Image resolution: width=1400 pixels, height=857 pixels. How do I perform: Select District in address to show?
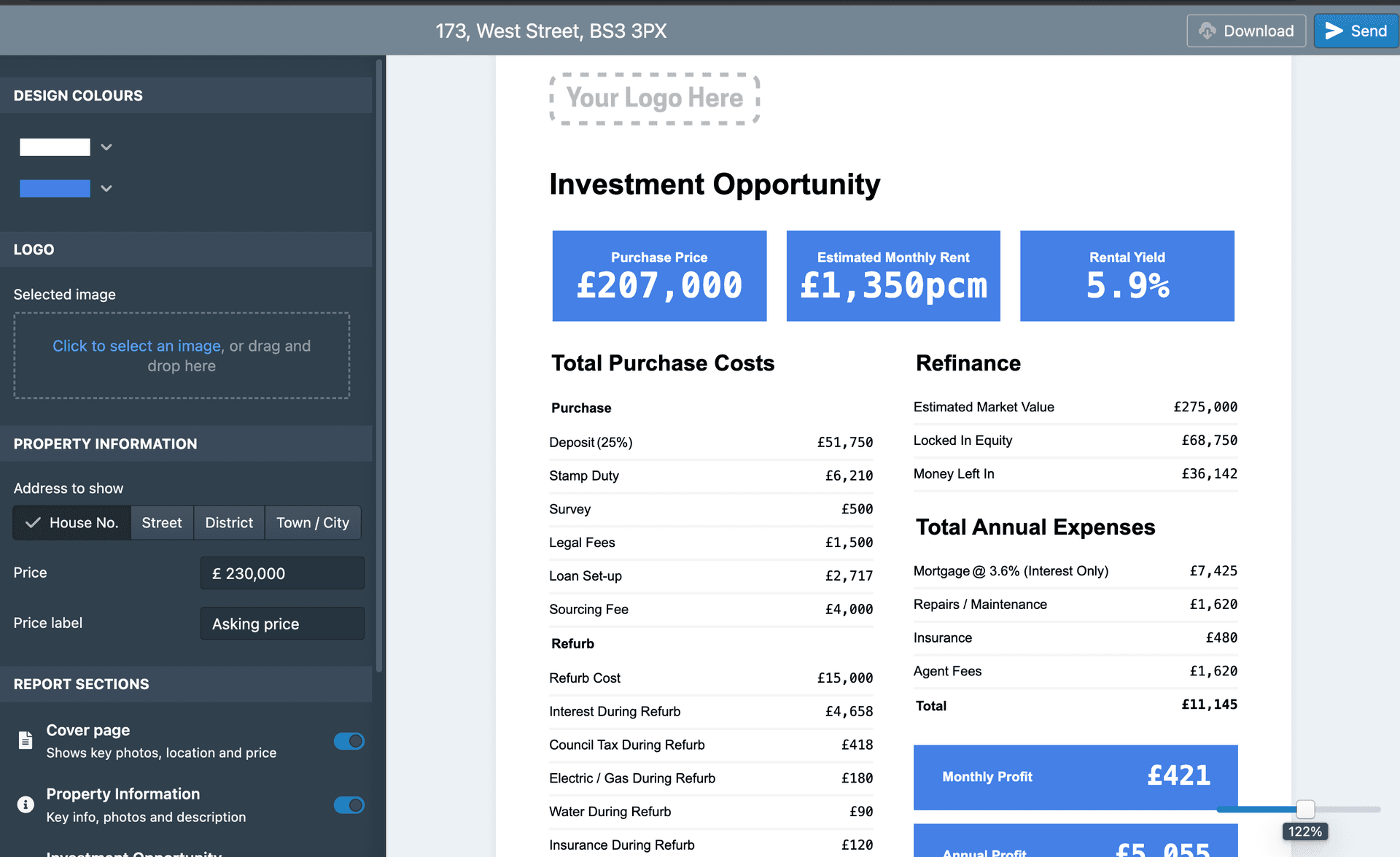pos(229,523)
